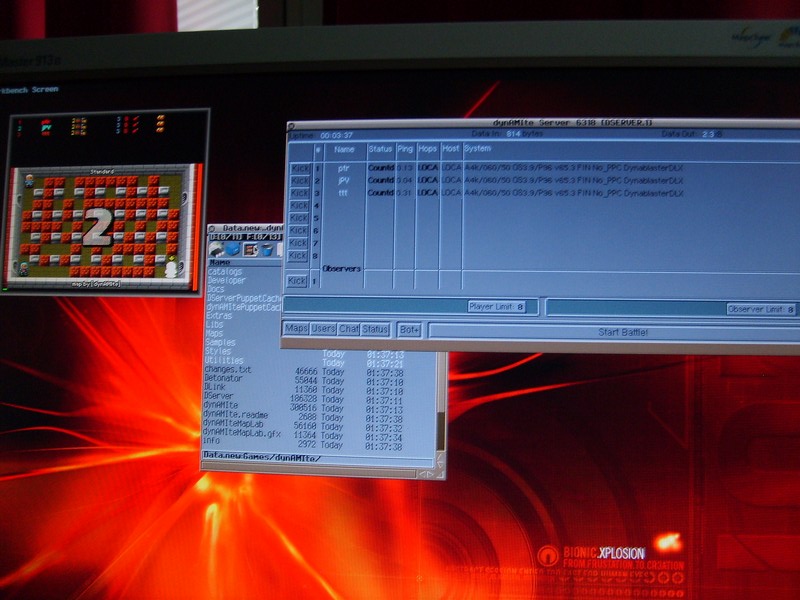Click the Workbench Screen title bar
The image size is (800, 600).
point(29,89)
